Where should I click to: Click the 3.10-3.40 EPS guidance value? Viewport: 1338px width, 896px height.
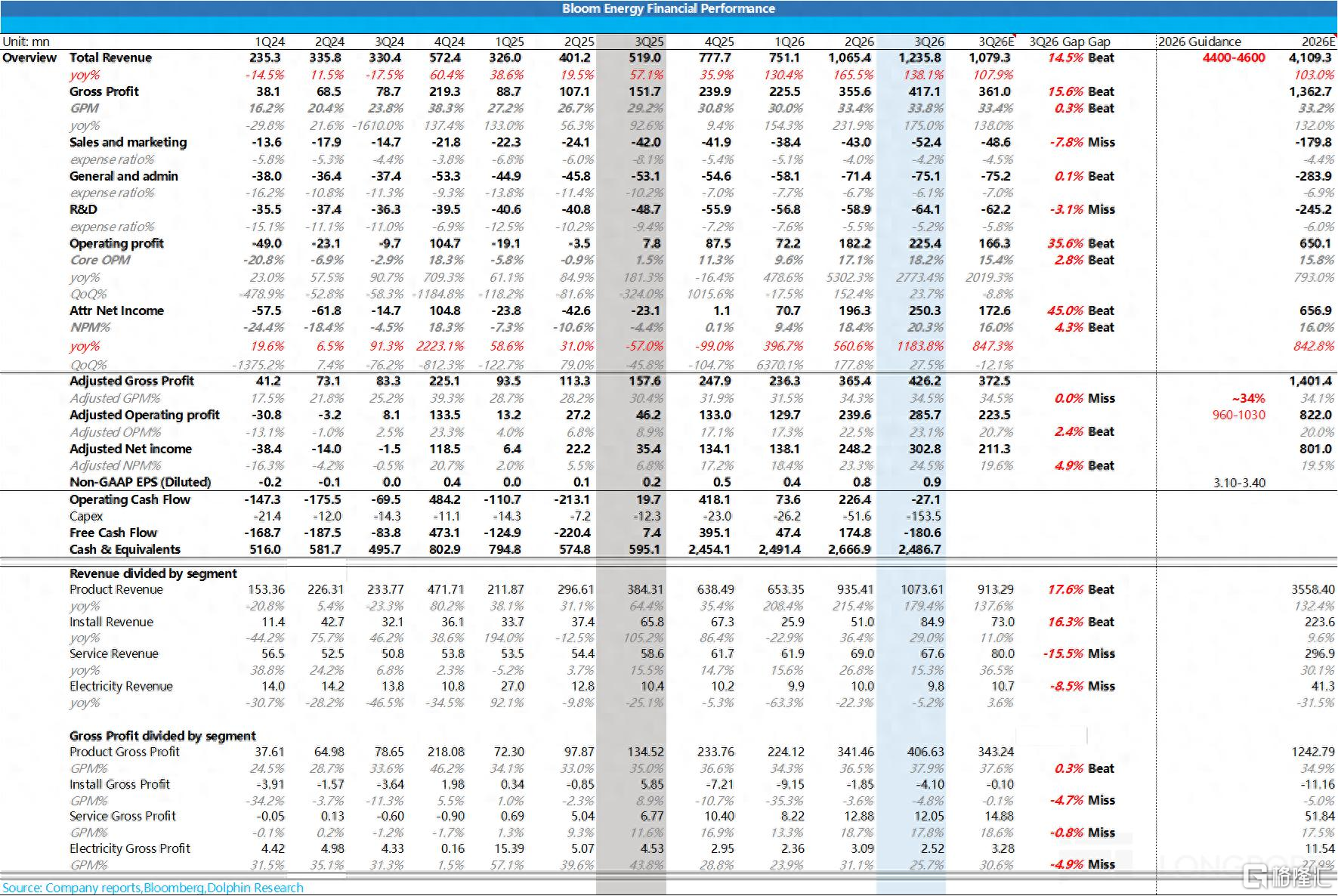coord(1240,483)
